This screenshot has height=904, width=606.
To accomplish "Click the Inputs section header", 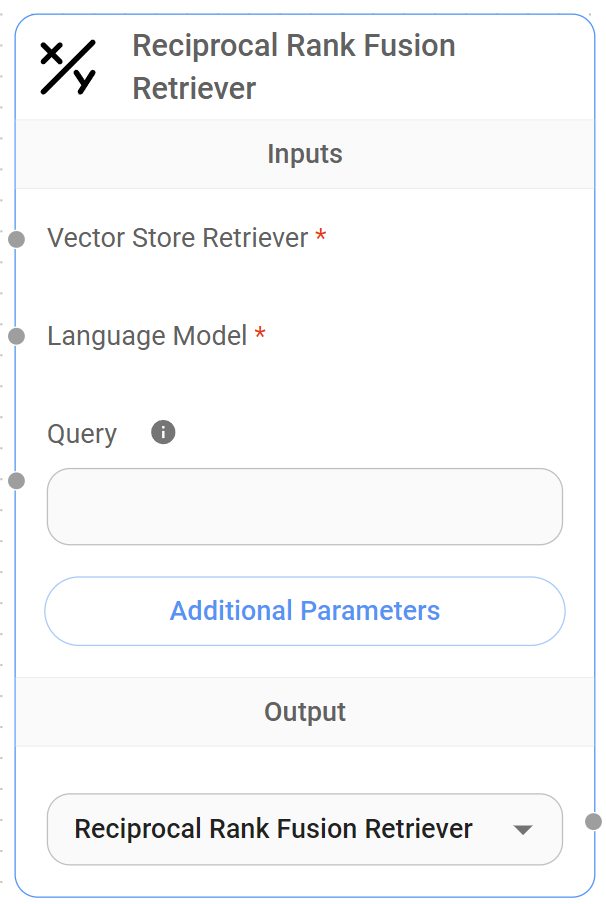I will pos(304,154).
